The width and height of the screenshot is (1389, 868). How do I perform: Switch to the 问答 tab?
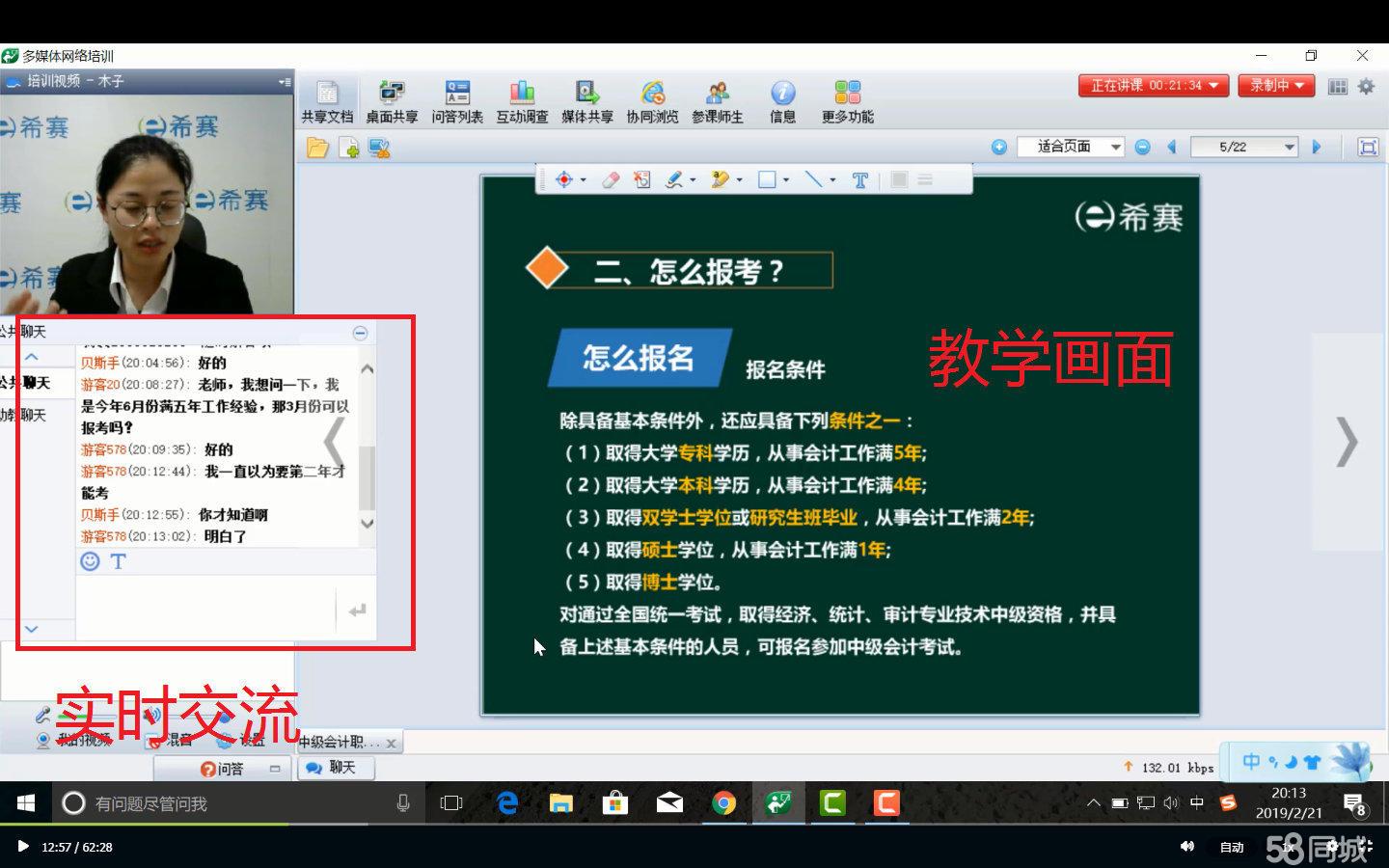[222, 769]
